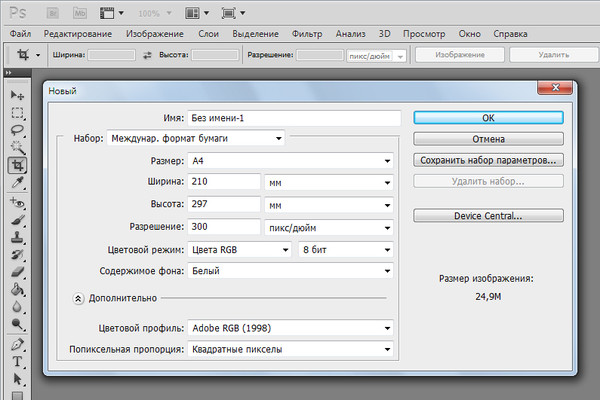Open the Adobe RGB (1998) profile dropdown
The image size is (600, 400).
(290, 328)
